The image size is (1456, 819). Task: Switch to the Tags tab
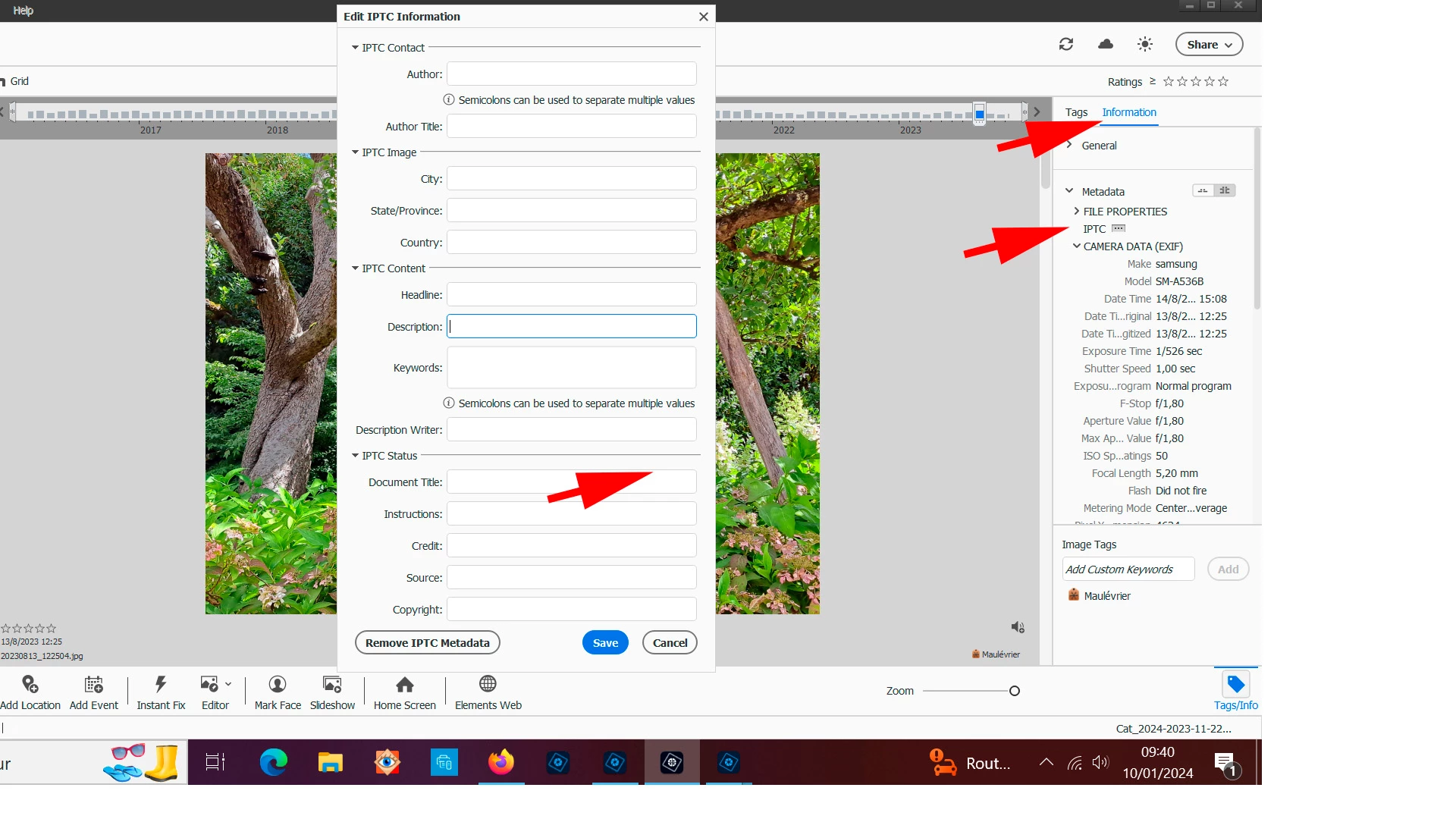[1076, 112]
